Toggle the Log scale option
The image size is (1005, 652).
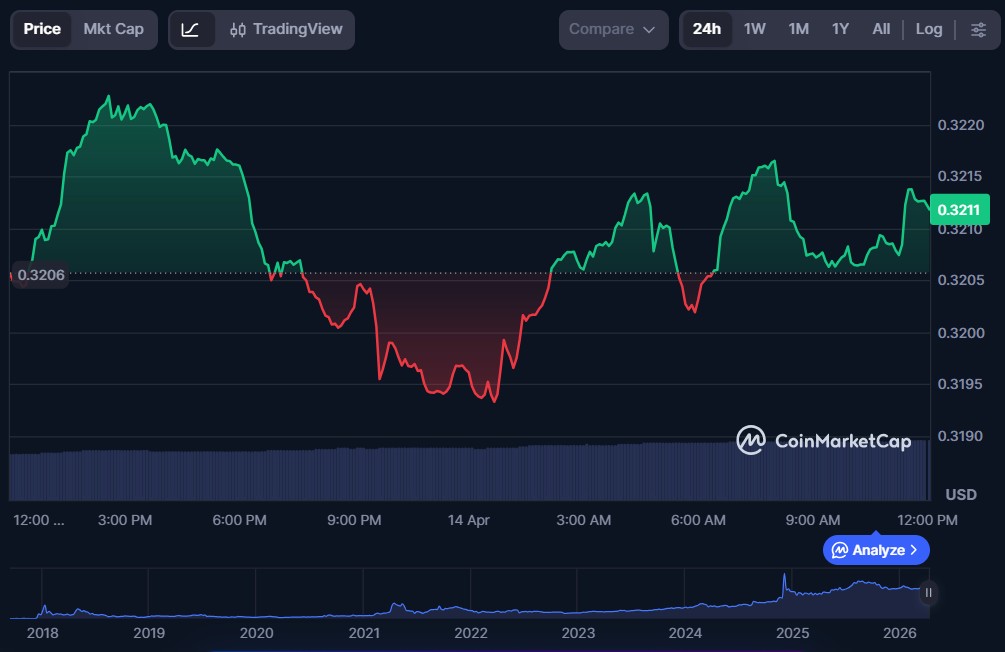(928, 30)
